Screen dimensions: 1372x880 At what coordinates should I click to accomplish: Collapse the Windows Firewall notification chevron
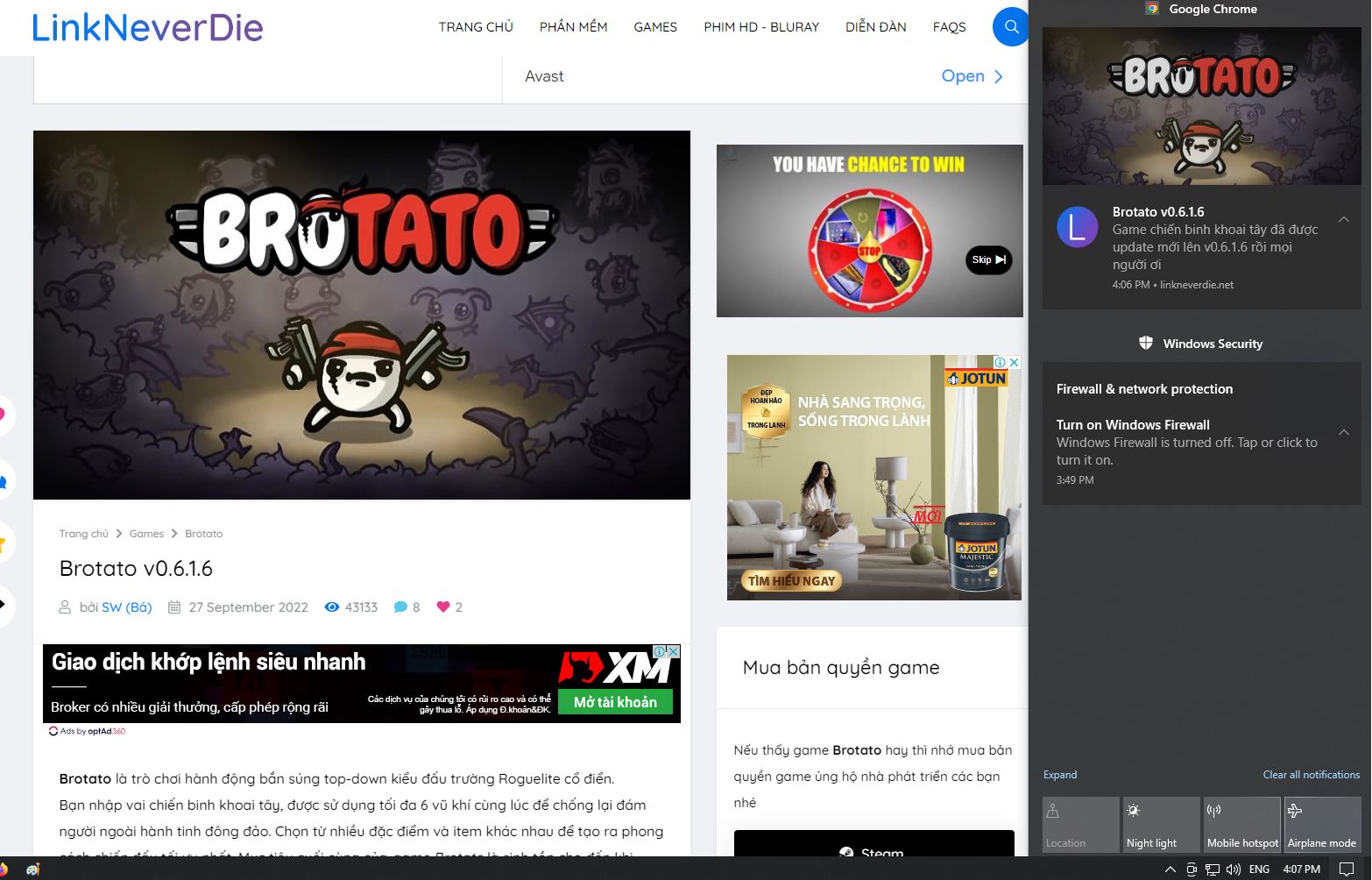[x=1343, y=432]
